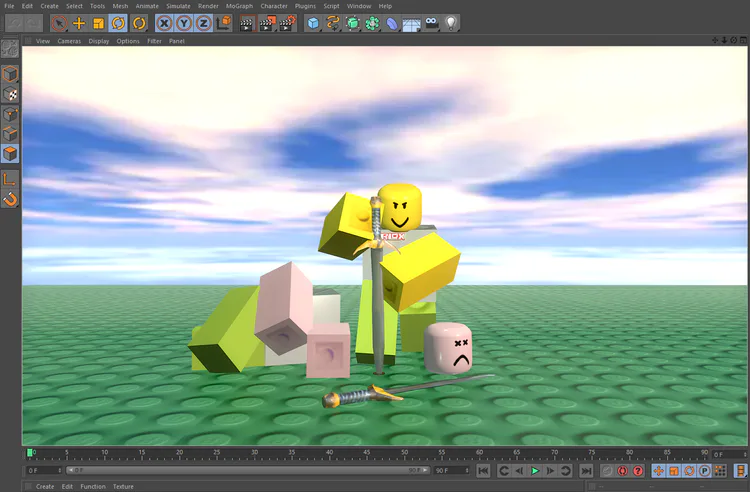Open the Edit menu in top bar
Viewport: 750px width, 492px height.
tap(27, 6)
